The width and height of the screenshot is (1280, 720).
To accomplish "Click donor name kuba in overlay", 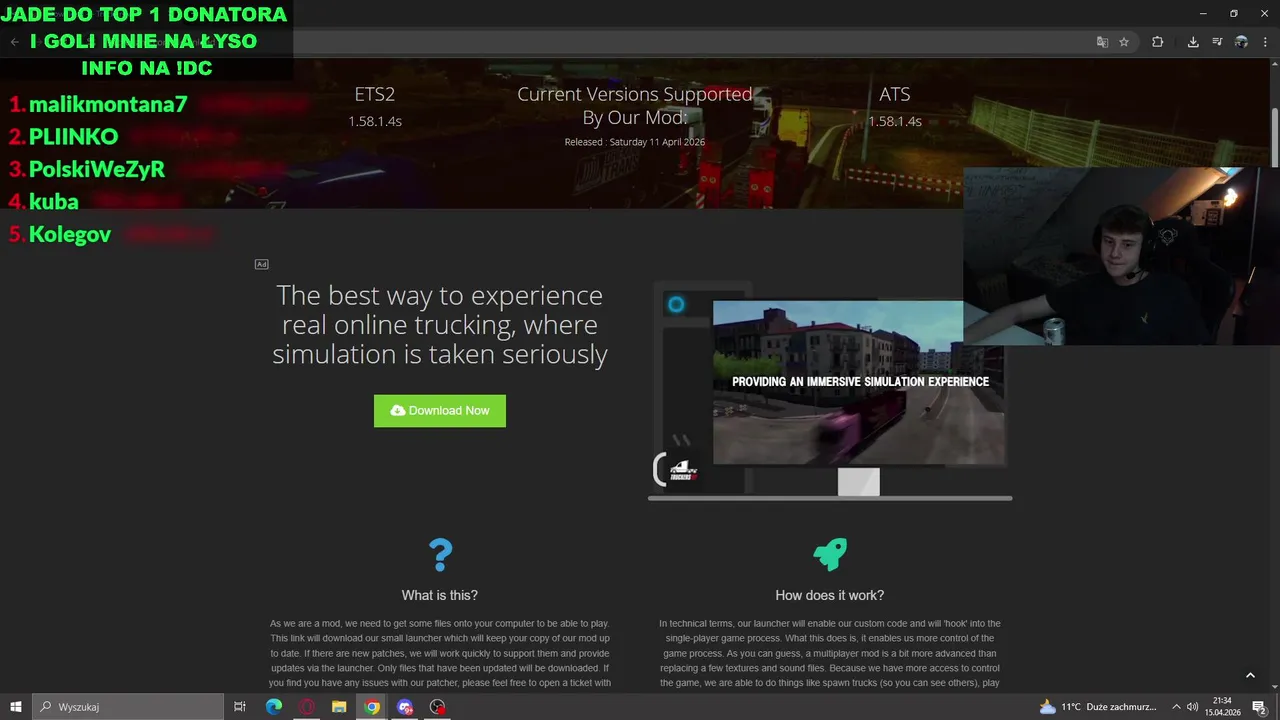I will tap(54, 201).
